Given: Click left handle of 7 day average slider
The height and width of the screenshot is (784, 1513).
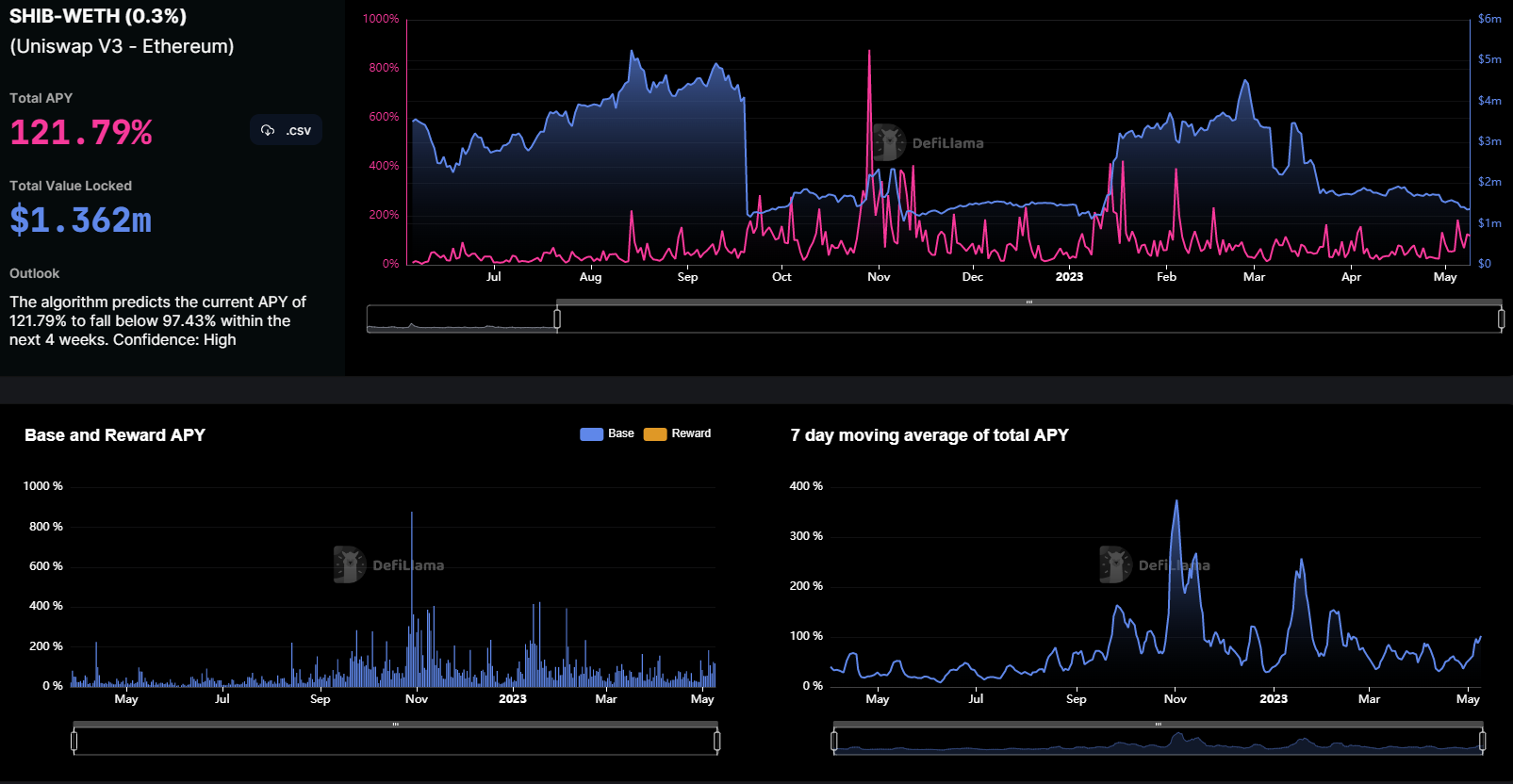Looking at the screenshot, I should 834,742.
